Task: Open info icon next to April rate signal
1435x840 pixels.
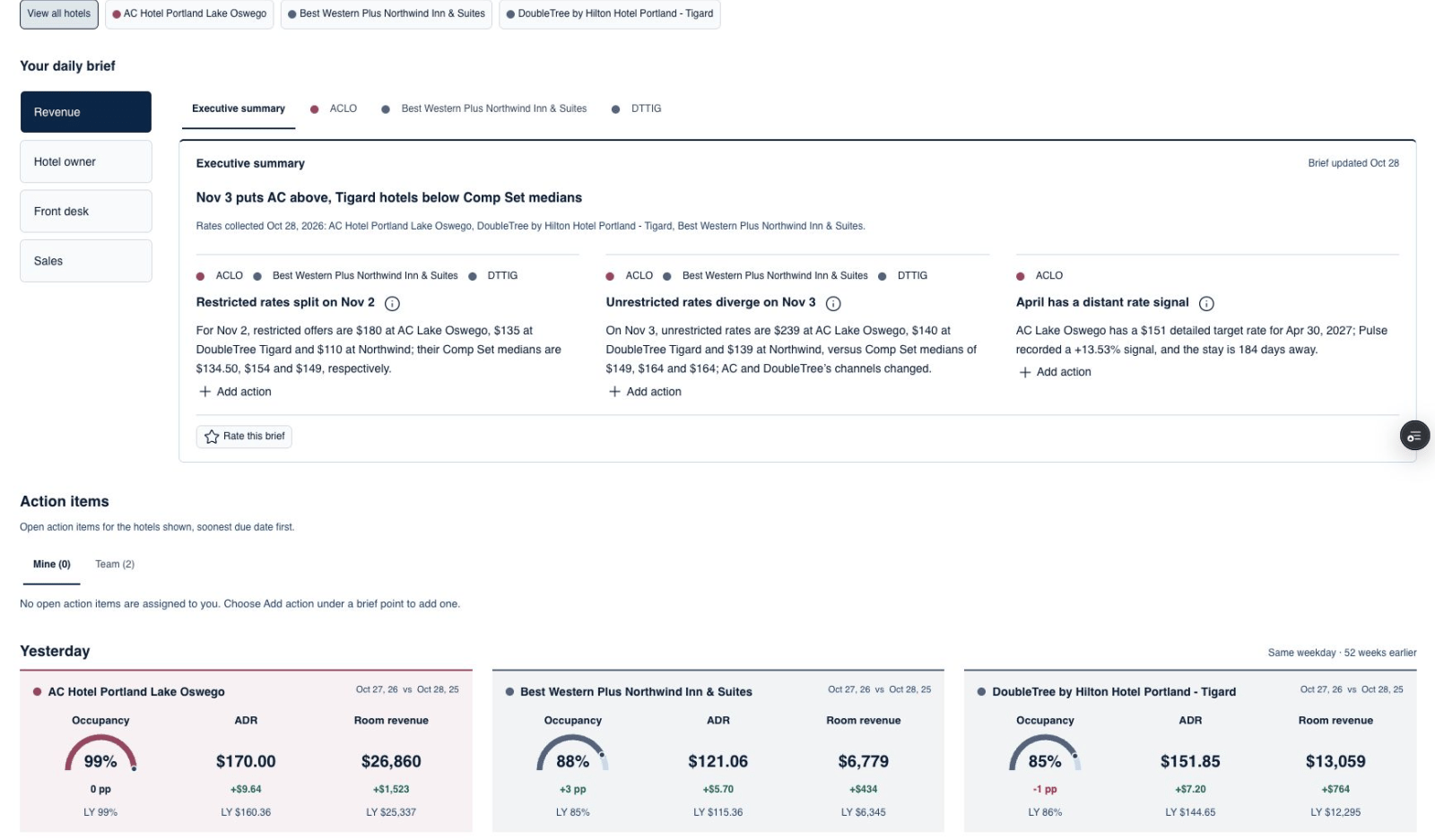Action: [1206, 303]
